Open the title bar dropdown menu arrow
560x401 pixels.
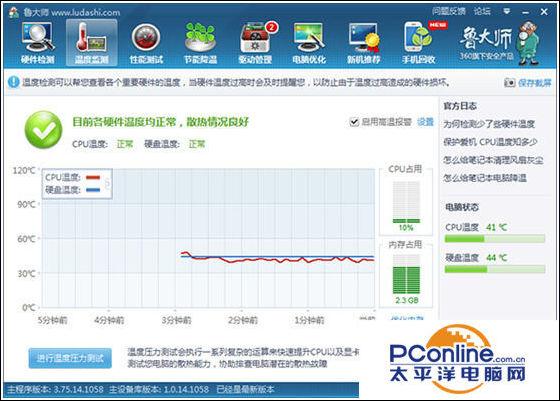(x=506, y=11)
